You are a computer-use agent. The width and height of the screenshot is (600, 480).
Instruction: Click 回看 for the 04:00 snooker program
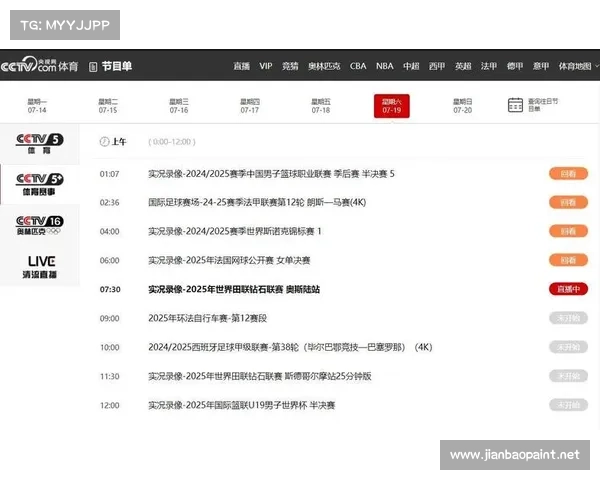[568, 231]
